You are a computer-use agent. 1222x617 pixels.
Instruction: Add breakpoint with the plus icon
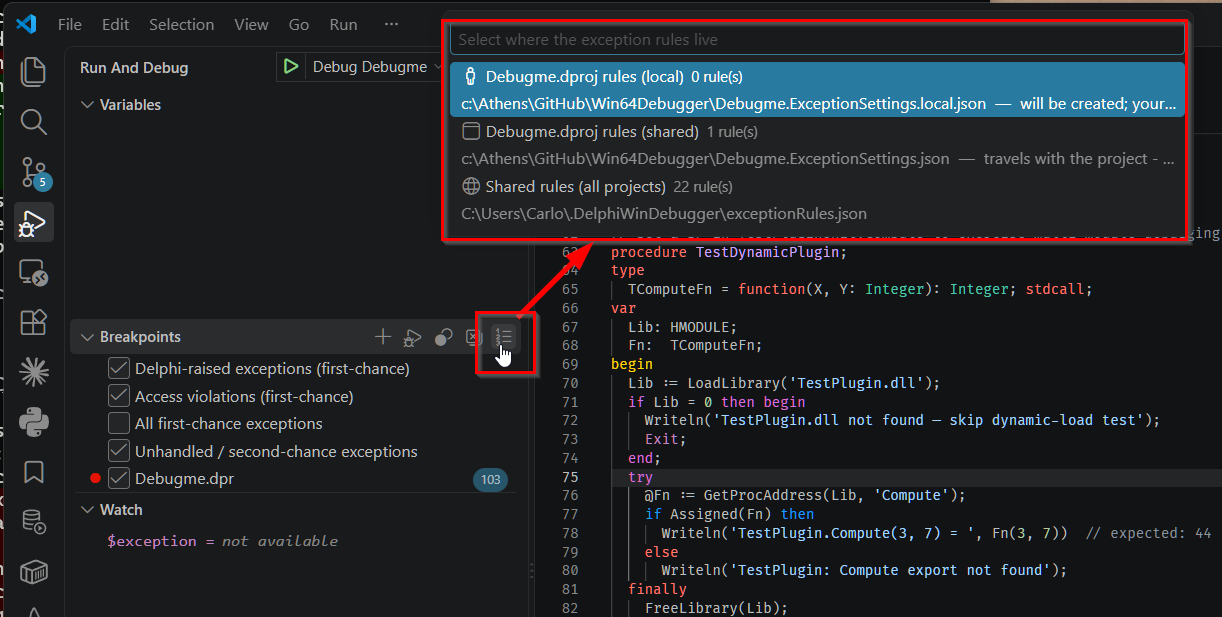[382, 337]
